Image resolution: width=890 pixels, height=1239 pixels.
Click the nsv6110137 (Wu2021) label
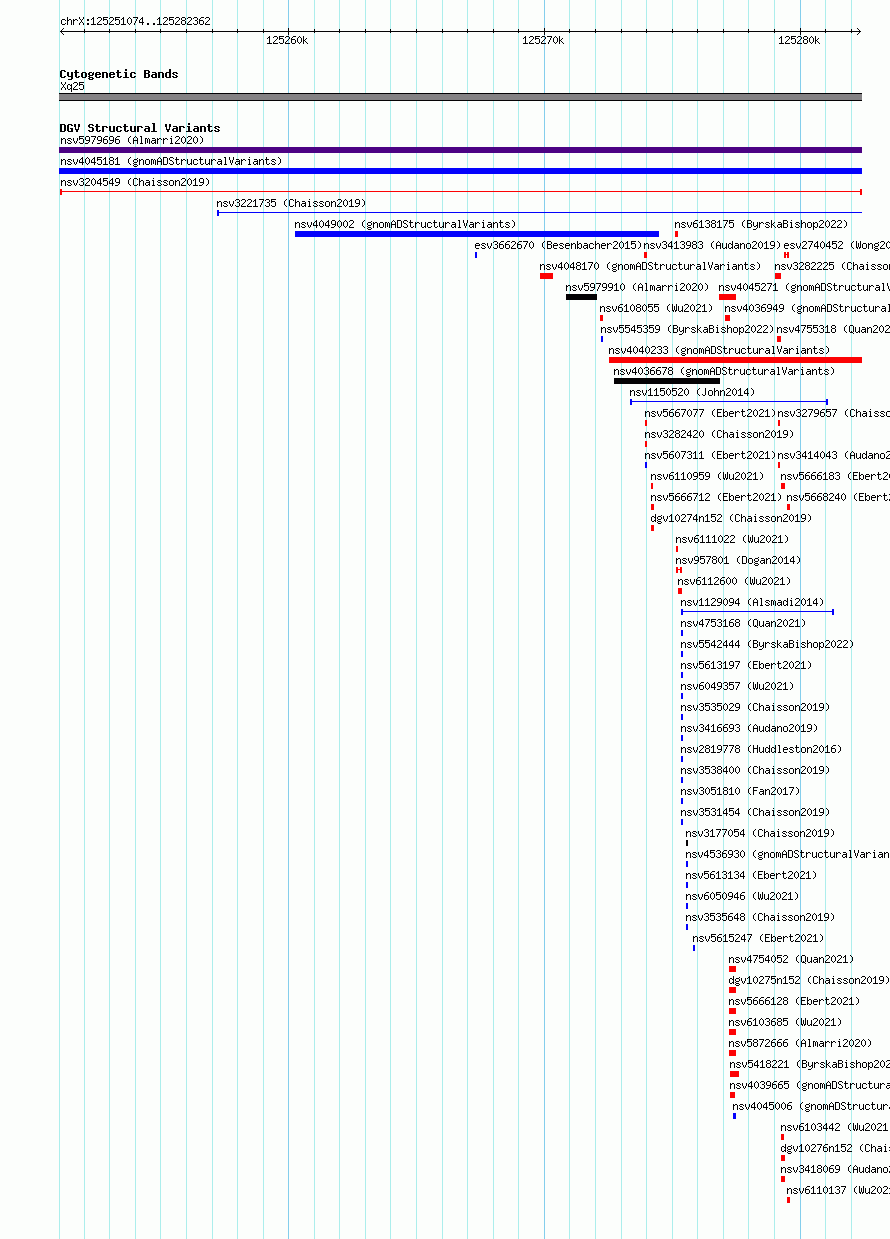tap(838, 1190)
